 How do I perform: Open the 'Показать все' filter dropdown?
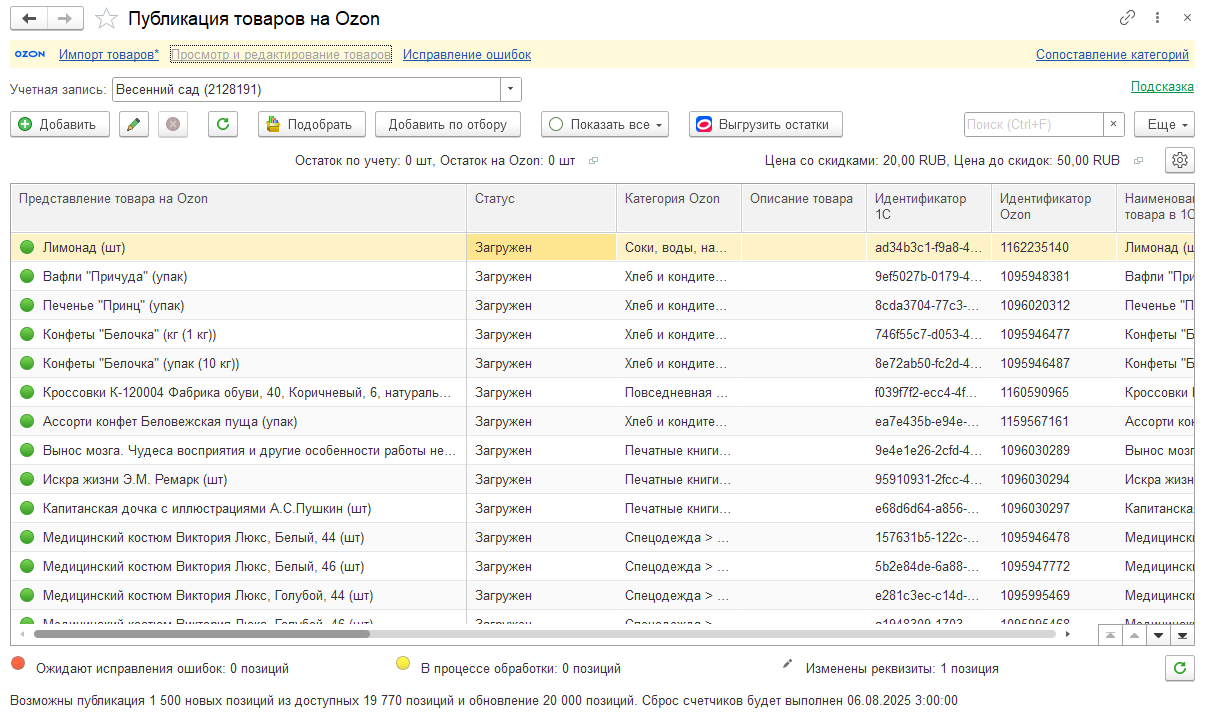605,124
